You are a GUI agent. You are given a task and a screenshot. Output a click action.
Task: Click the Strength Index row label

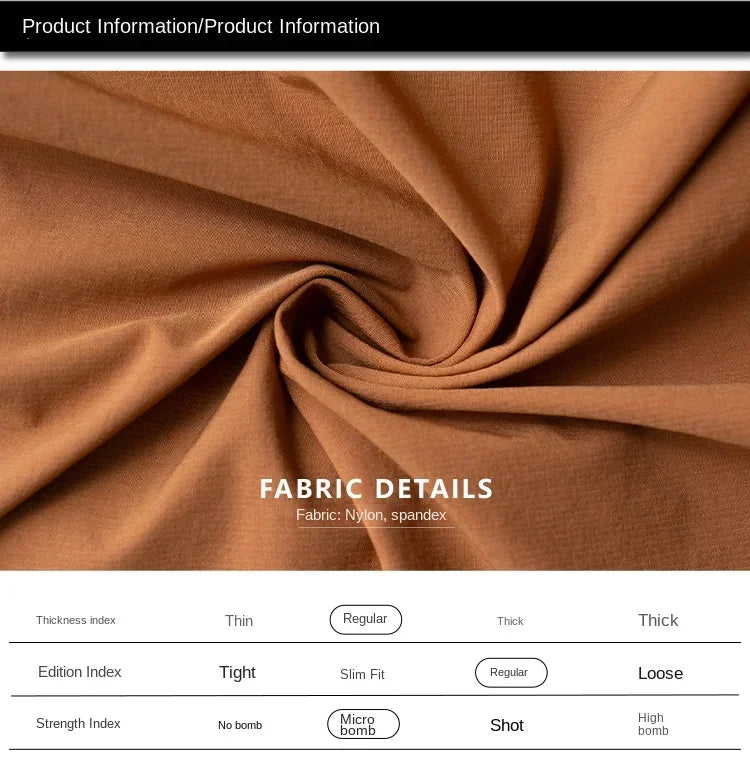(x=78, y=723)
